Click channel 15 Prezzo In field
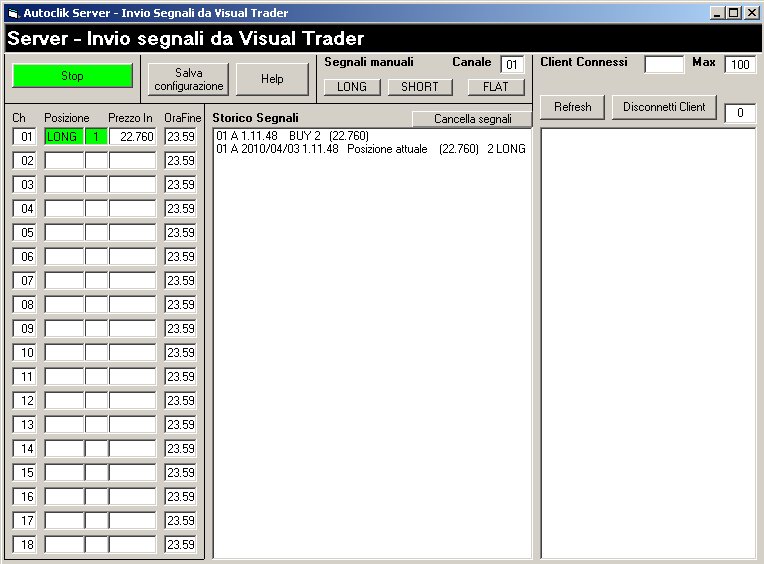The width and height of the screenshot is (764, 564). [132, 472]
